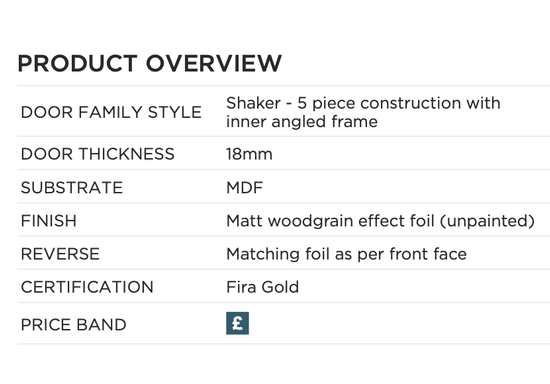Click the PRODUCT OVERVIEW heading
The height and width of the screenshot is (384, 550).
pyautogui.click(x=150, y=63)
